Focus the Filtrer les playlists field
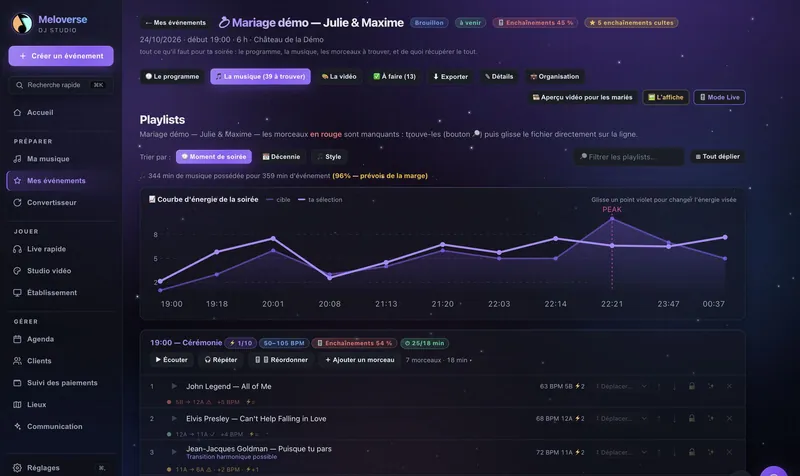 (629, 157)
